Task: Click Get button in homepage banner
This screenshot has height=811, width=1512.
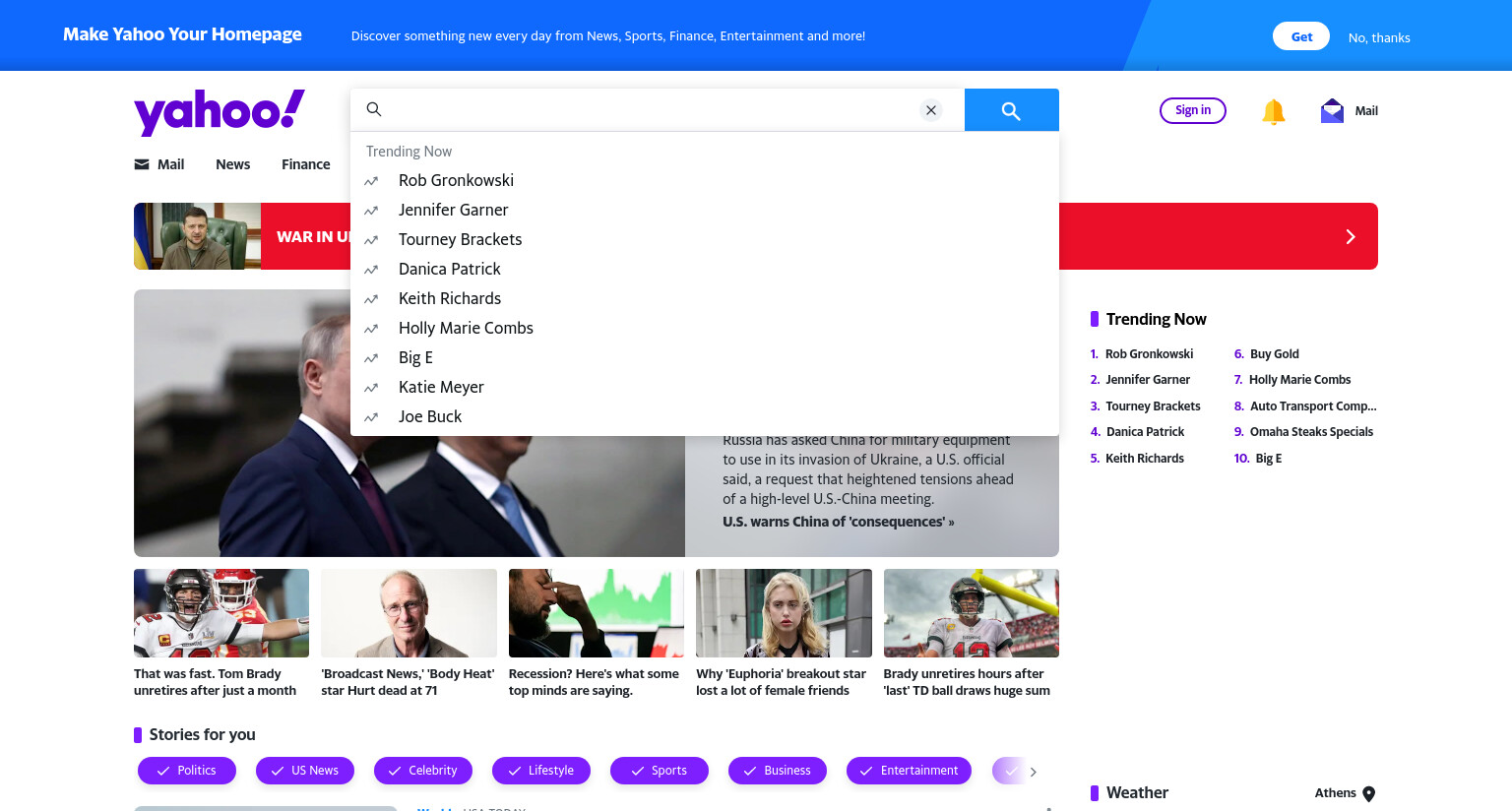Action: [x=1301, y=36]
